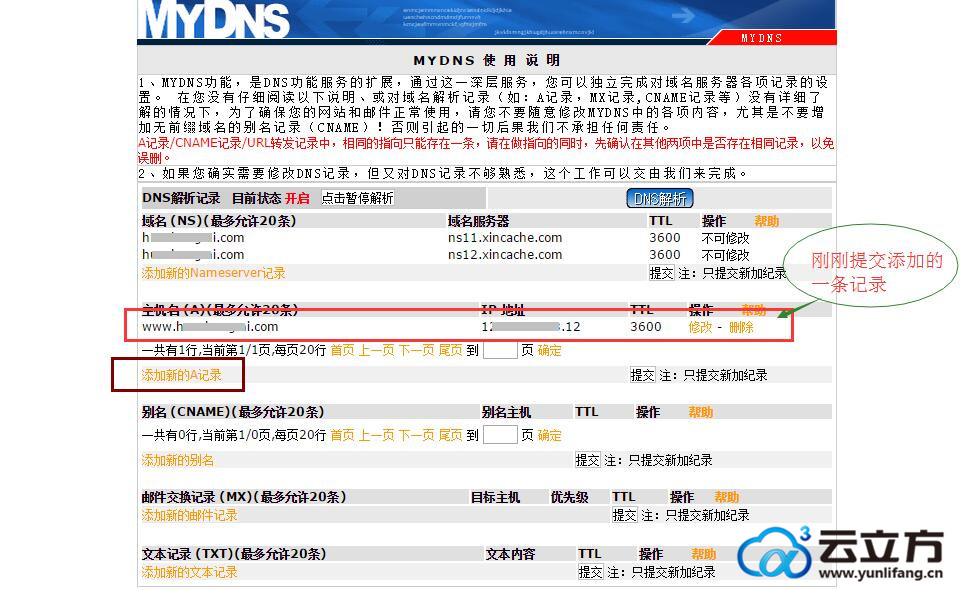Image resolution: width=960 pixels, height=590 pixels.
Task: Open 帮助 help in the 文本记录(TXT) header
Action: pyautogui.click(x=703, y=554)
